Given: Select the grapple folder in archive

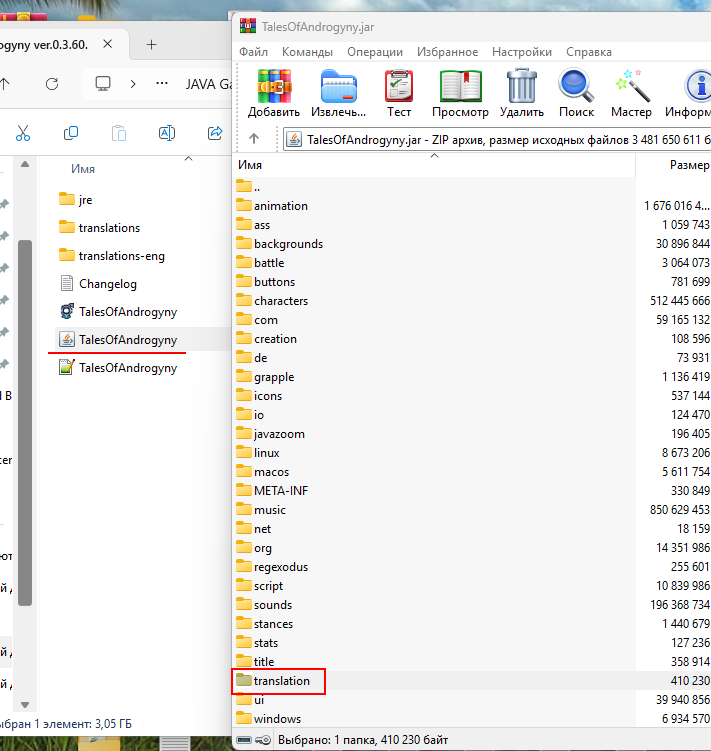Looking at the screenshot, I should pos(265,376).
